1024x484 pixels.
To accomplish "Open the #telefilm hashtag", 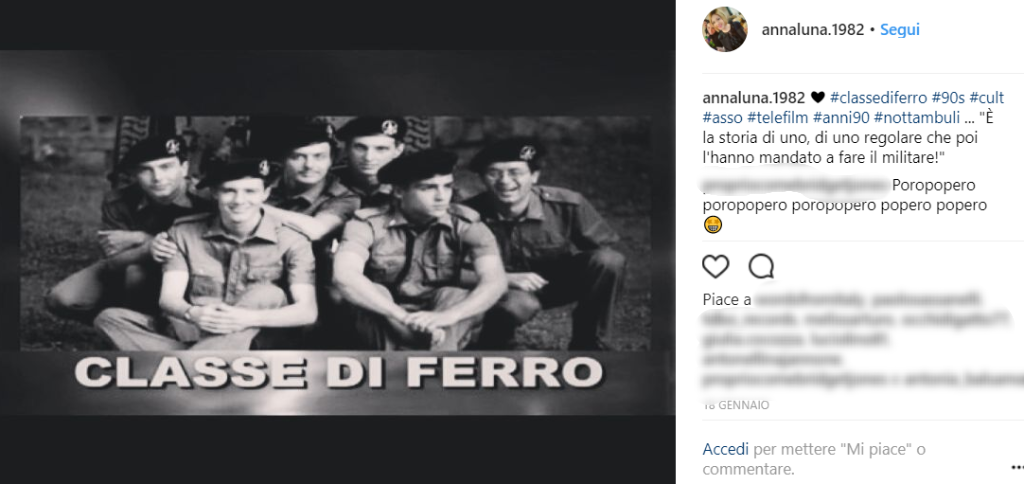I will (775, 118).
